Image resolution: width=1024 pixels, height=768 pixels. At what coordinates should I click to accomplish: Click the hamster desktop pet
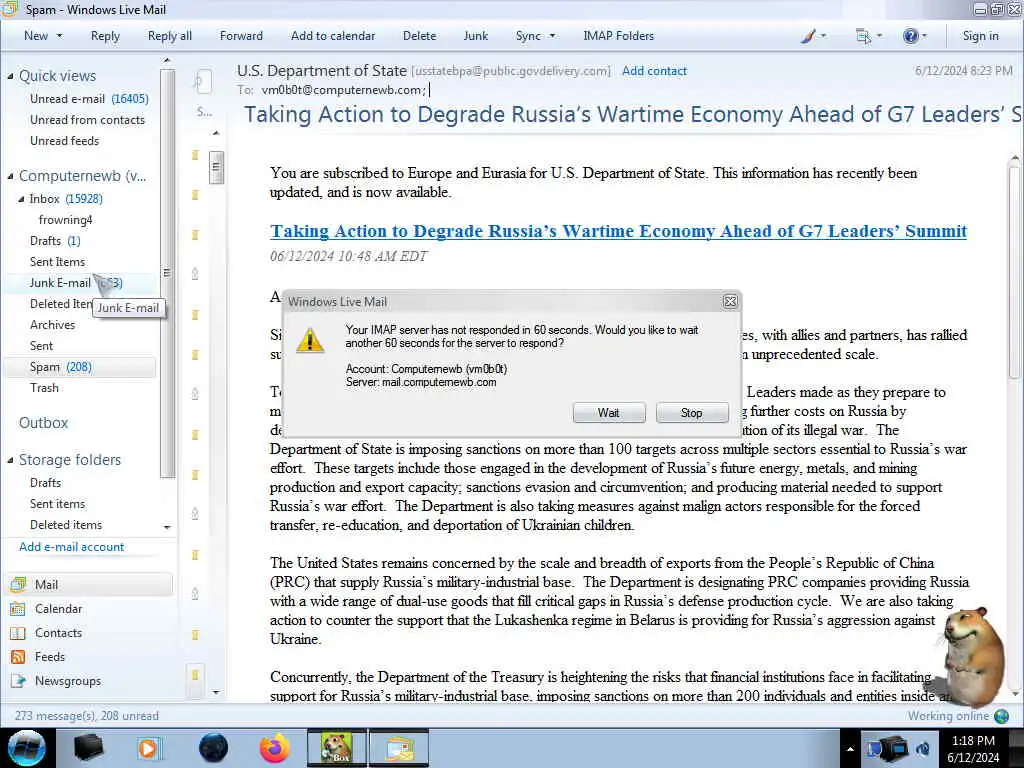[x=972, y=656]
